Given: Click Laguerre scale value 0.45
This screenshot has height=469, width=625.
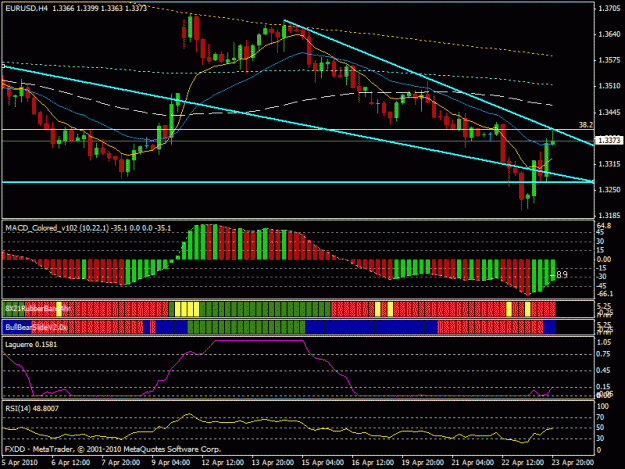Looking at the screenshot, I should point(604,371).
